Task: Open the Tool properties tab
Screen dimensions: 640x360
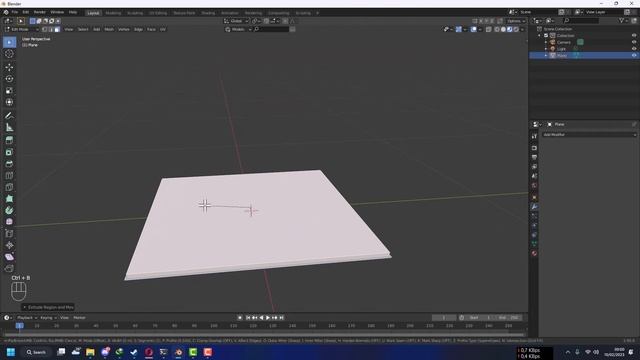Action: pyautogui.click(x=534, y=136)
